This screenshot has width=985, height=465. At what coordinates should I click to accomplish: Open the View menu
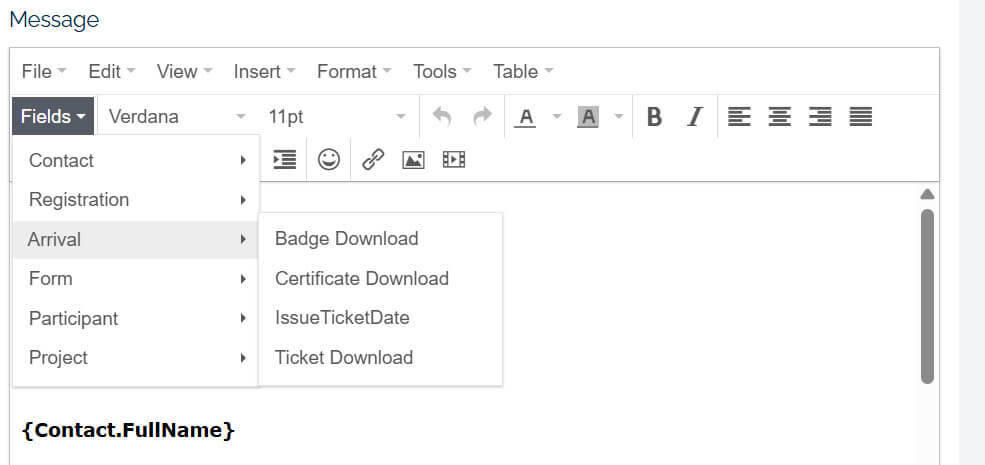184,71
